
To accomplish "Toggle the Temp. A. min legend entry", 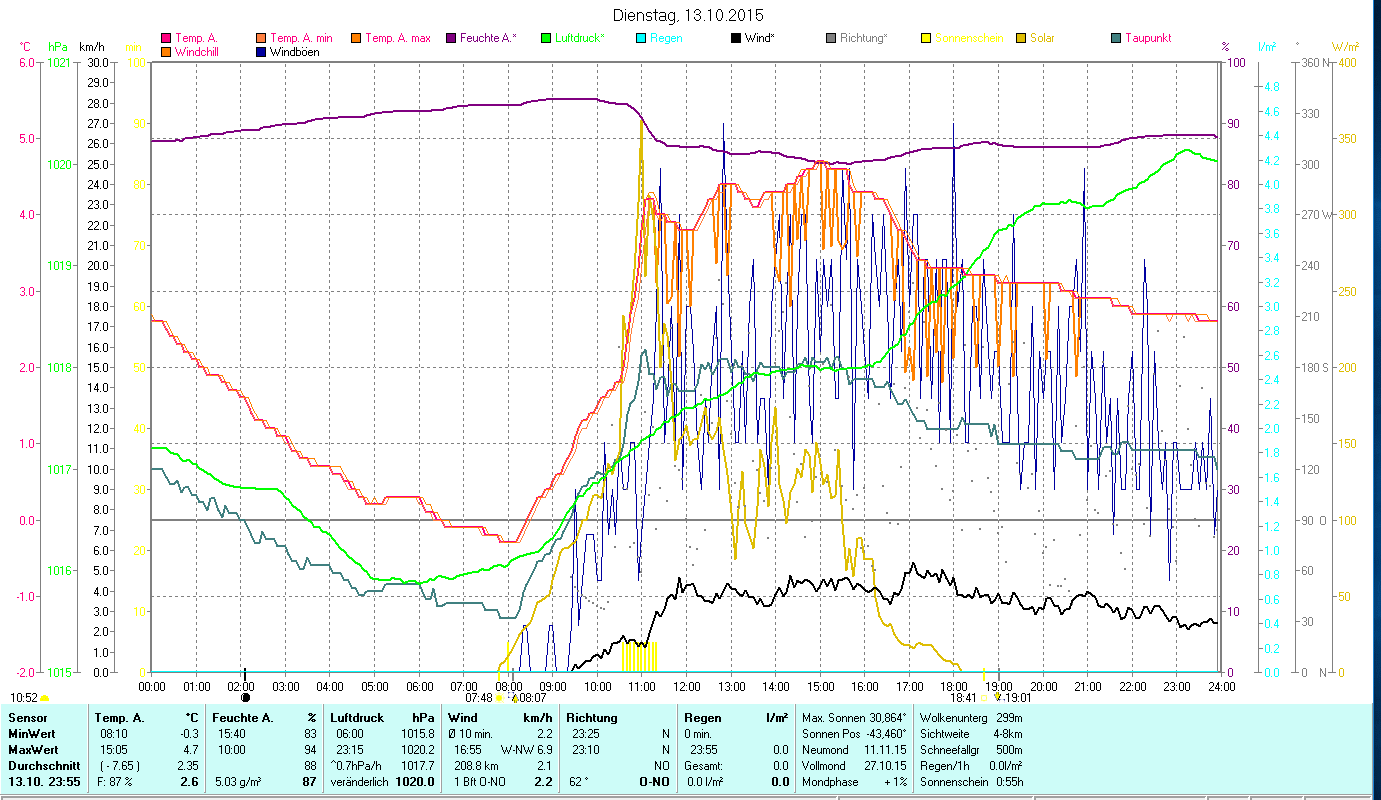I will click(262, 39).
